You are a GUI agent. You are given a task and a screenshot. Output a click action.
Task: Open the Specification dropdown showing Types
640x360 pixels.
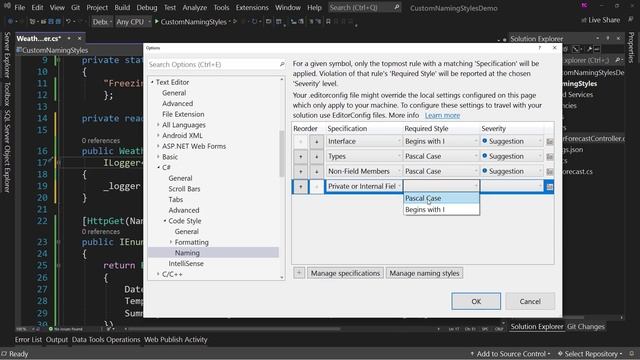pos(364,156)
